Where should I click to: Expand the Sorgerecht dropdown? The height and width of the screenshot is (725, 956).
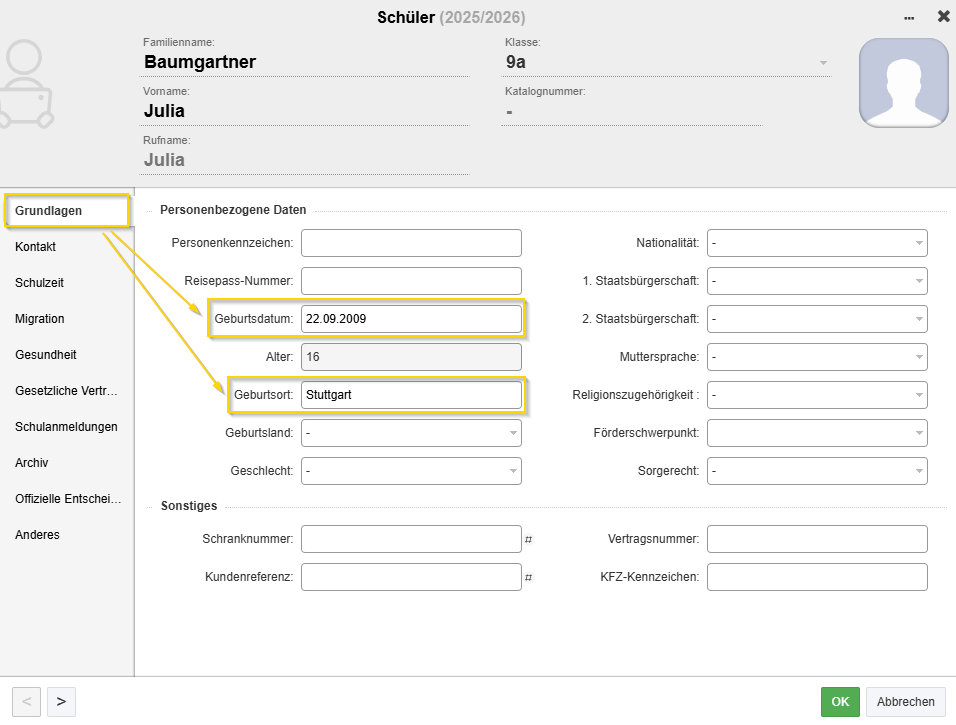(x=817, y=471)
